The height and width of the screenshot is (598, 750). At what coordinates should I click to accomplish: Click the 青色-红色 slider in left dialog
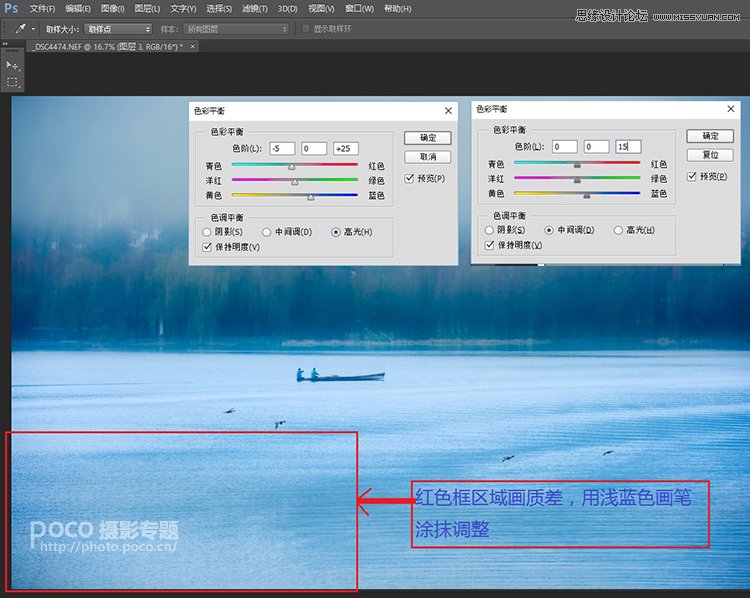tap(295, 165)
